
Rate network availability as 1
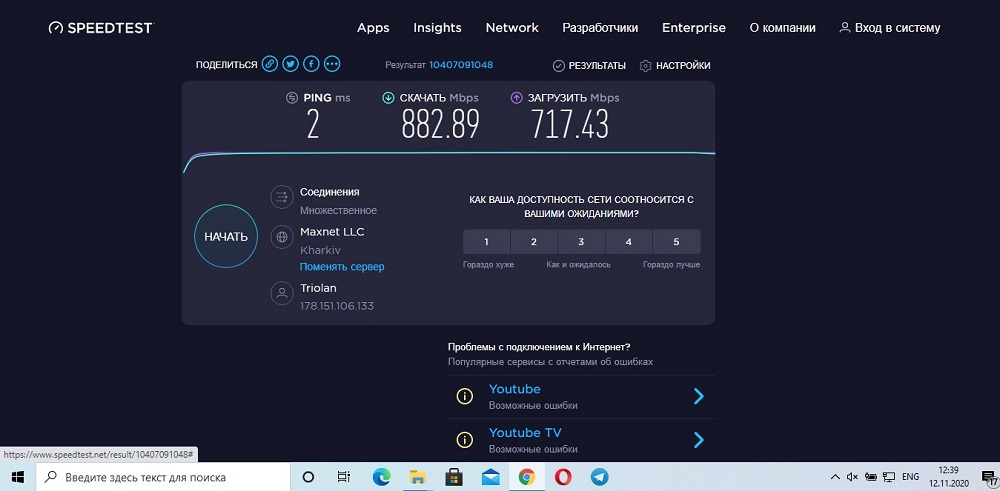(x=487, y=242)
